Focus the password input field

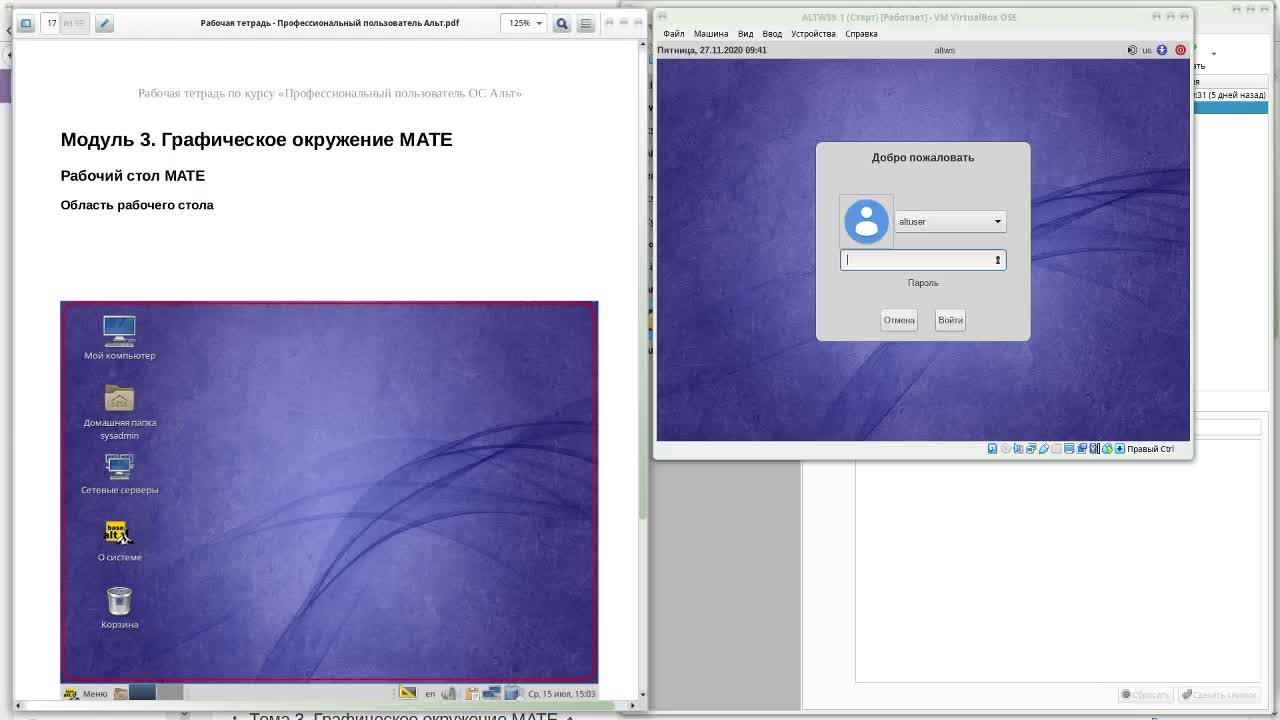tap(923, 260)
